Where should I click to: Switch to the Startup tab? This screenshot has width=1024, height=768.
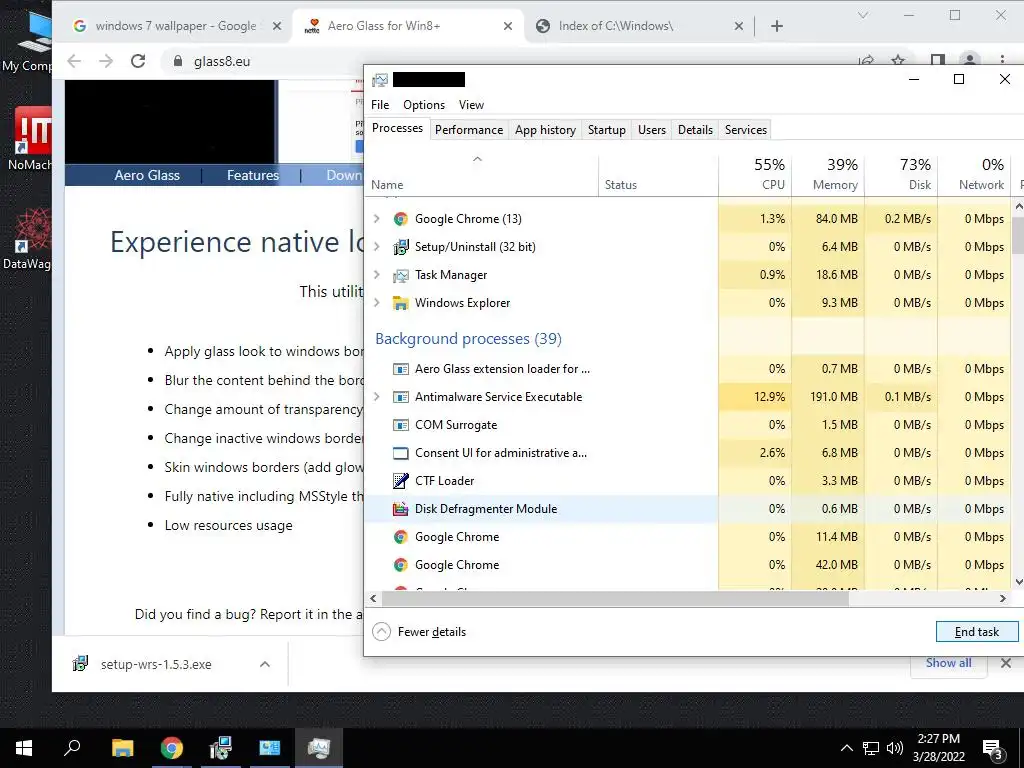[607, 130]
